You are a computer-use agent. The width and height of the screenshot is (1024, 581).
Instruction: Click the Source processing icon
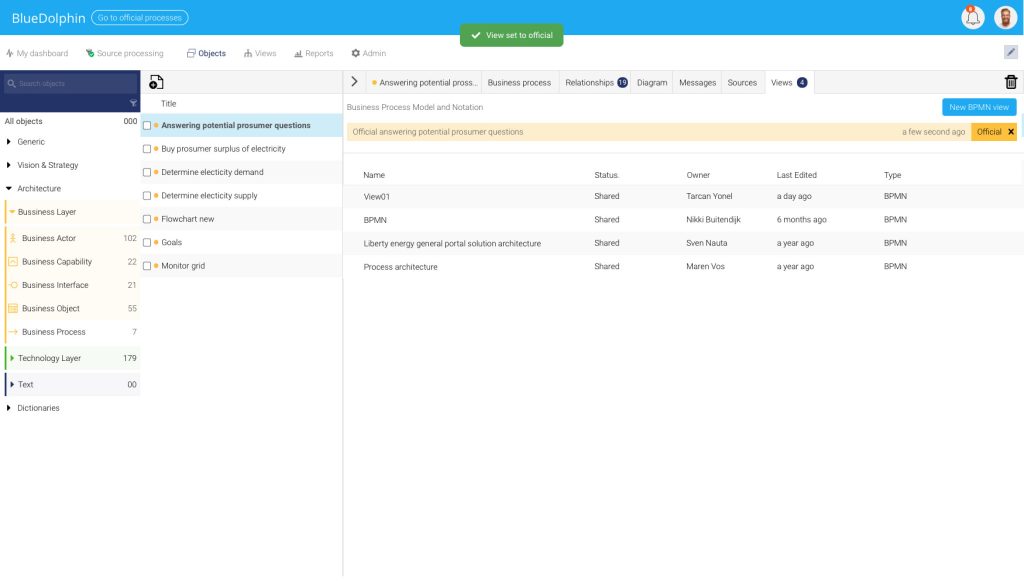pos(90,54)
